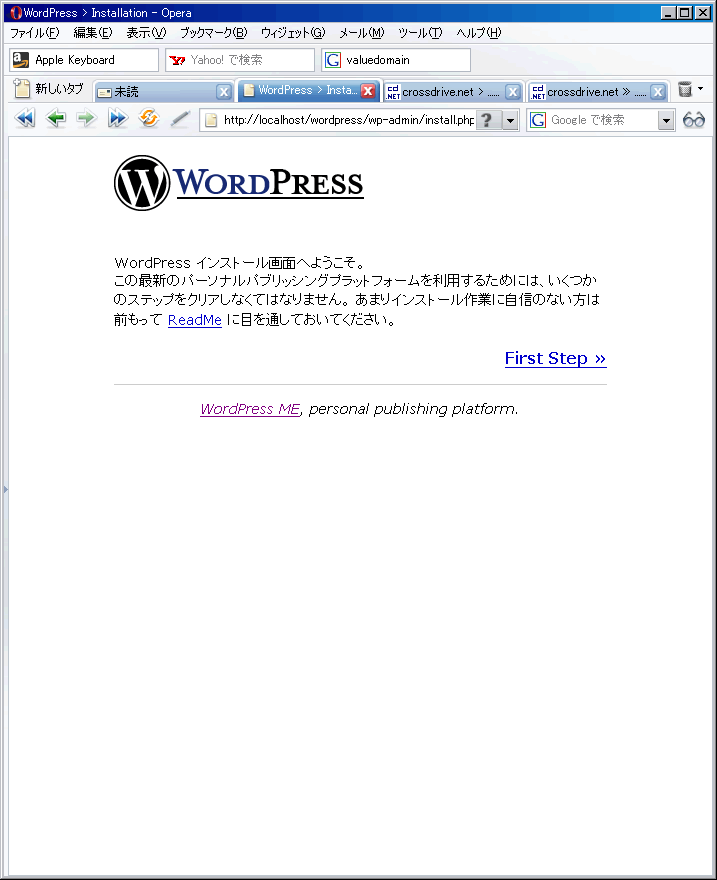Open the ツール(T) menu
This screenshot has width=717, height=880.
pyautogui.click(x=420, y=33)
